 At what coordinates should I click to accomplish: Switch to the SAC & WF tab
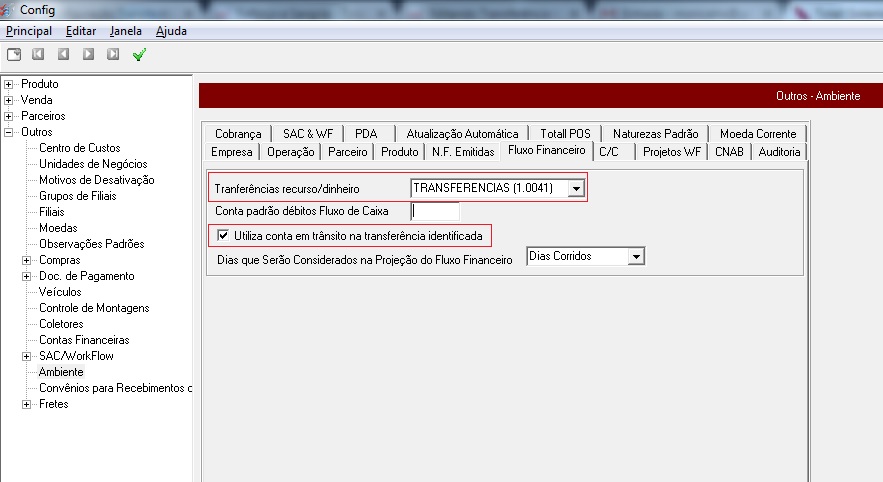(308, 133)
